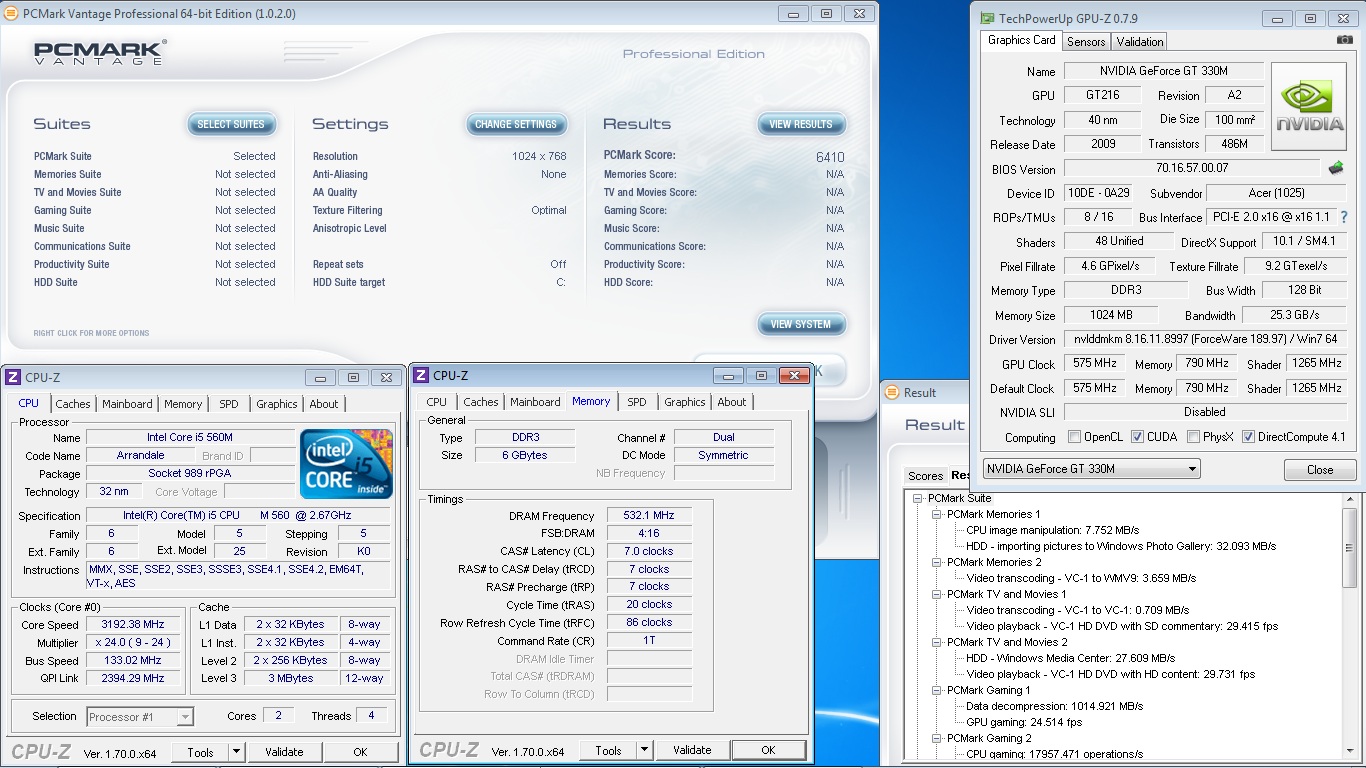This screenshot has width=1366, height=768.
Task: Click the VIEW RESULTS button
Action: [x=801, y=124]
